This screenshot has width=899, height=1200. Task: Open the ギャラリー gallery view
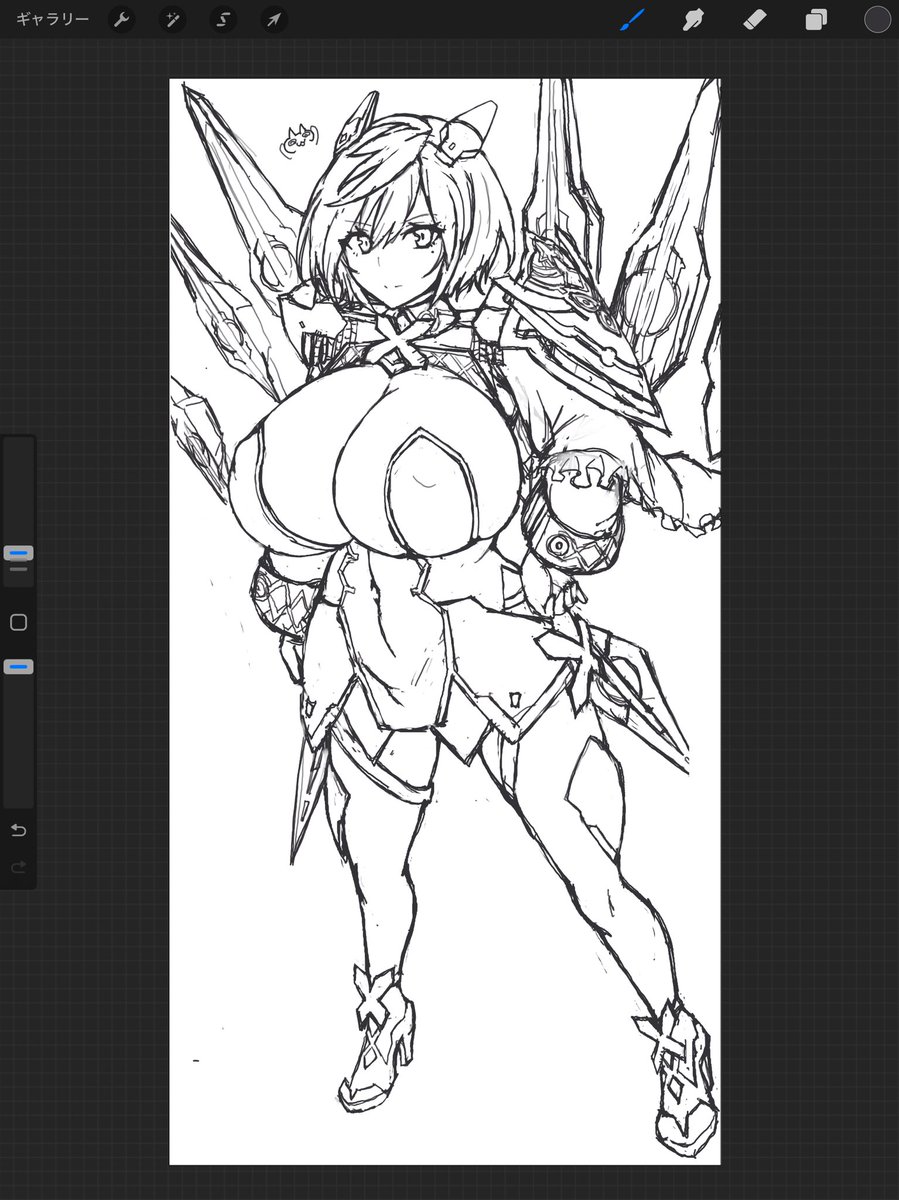[x=52, y=19]
